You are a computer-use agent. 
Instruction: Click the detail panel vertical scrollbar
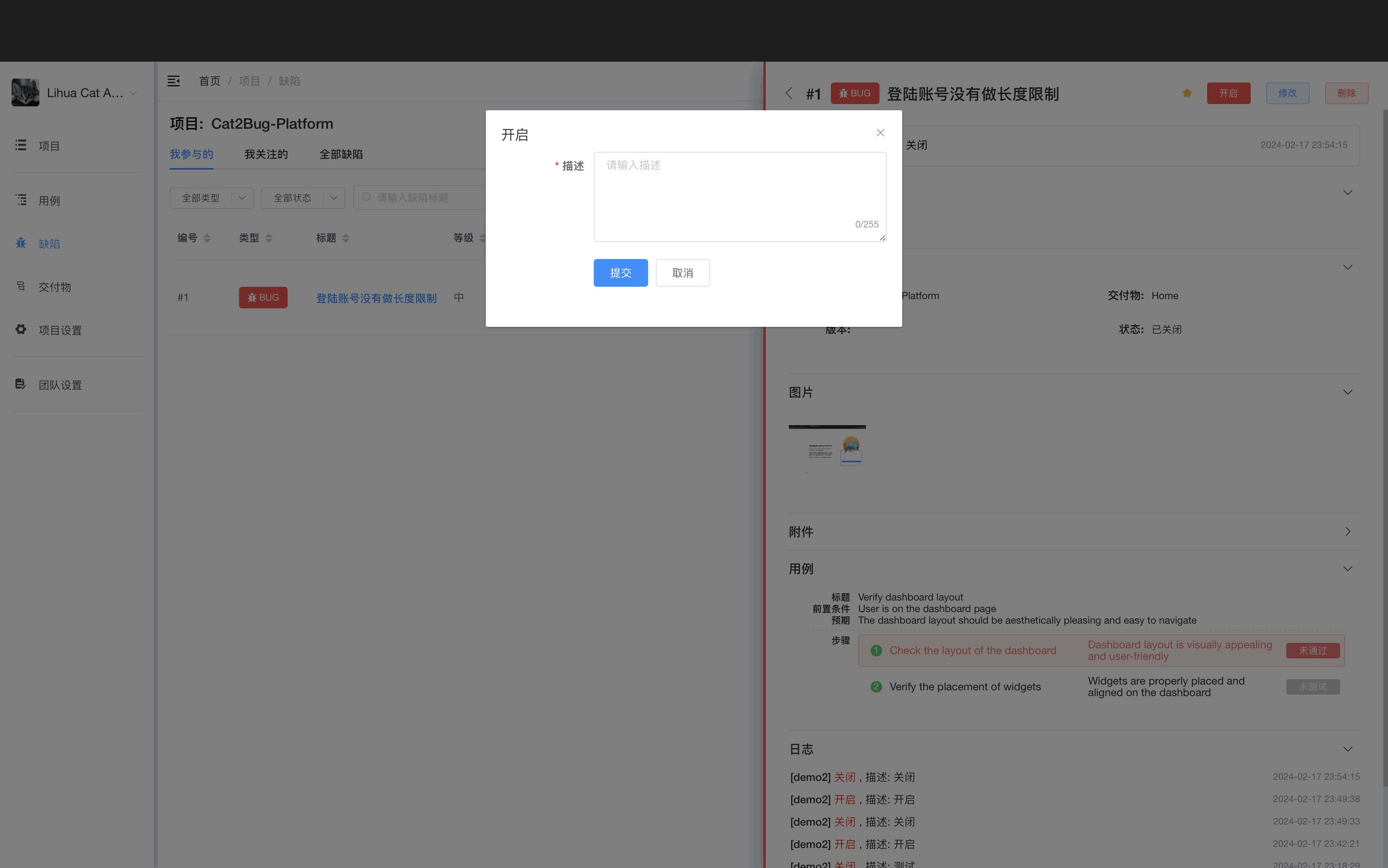click(x=1385, y=448)
